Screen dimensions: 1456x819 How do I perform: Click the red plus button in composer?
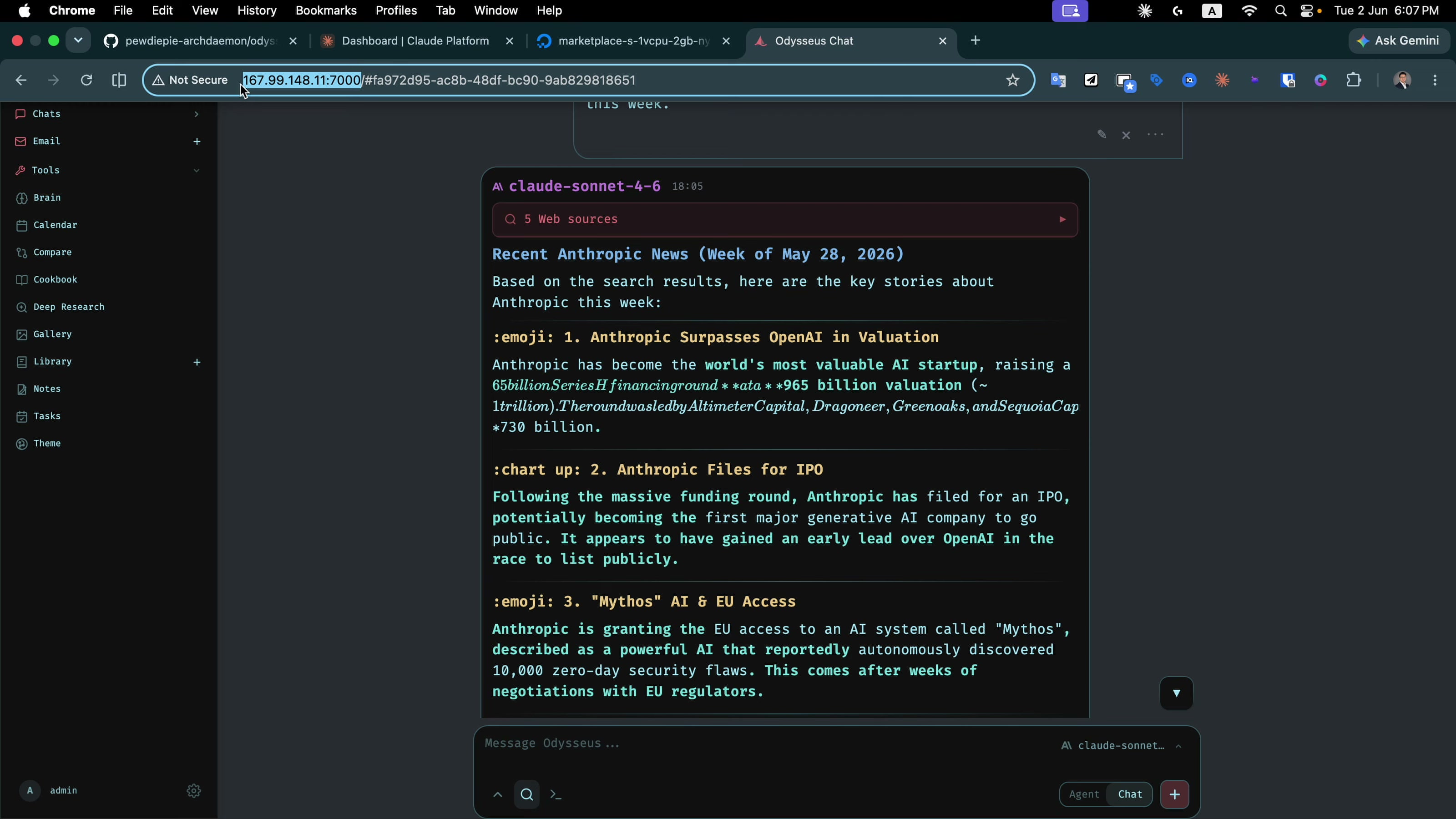[1174, 794]
